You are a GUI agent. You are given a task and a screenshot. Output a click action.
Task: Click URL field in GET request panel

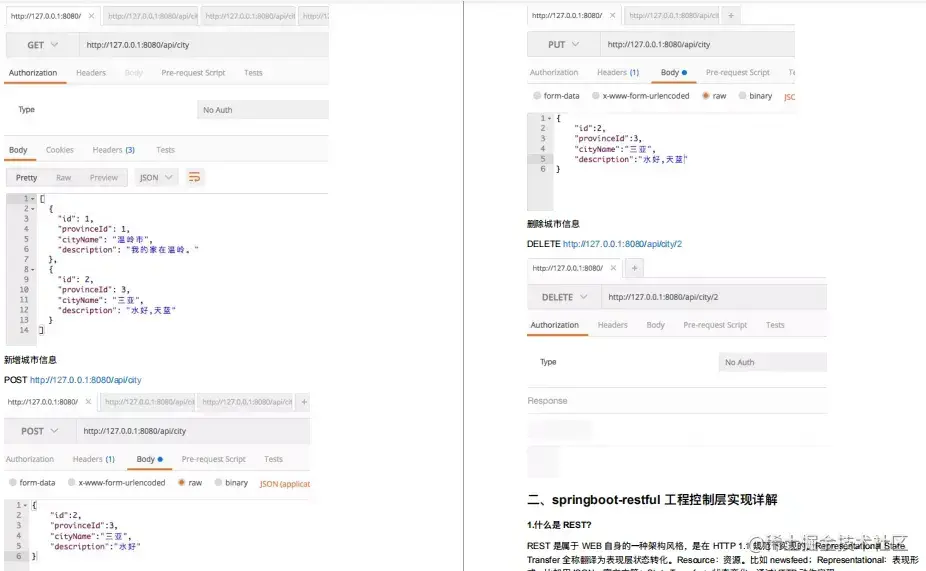point(204,45)
